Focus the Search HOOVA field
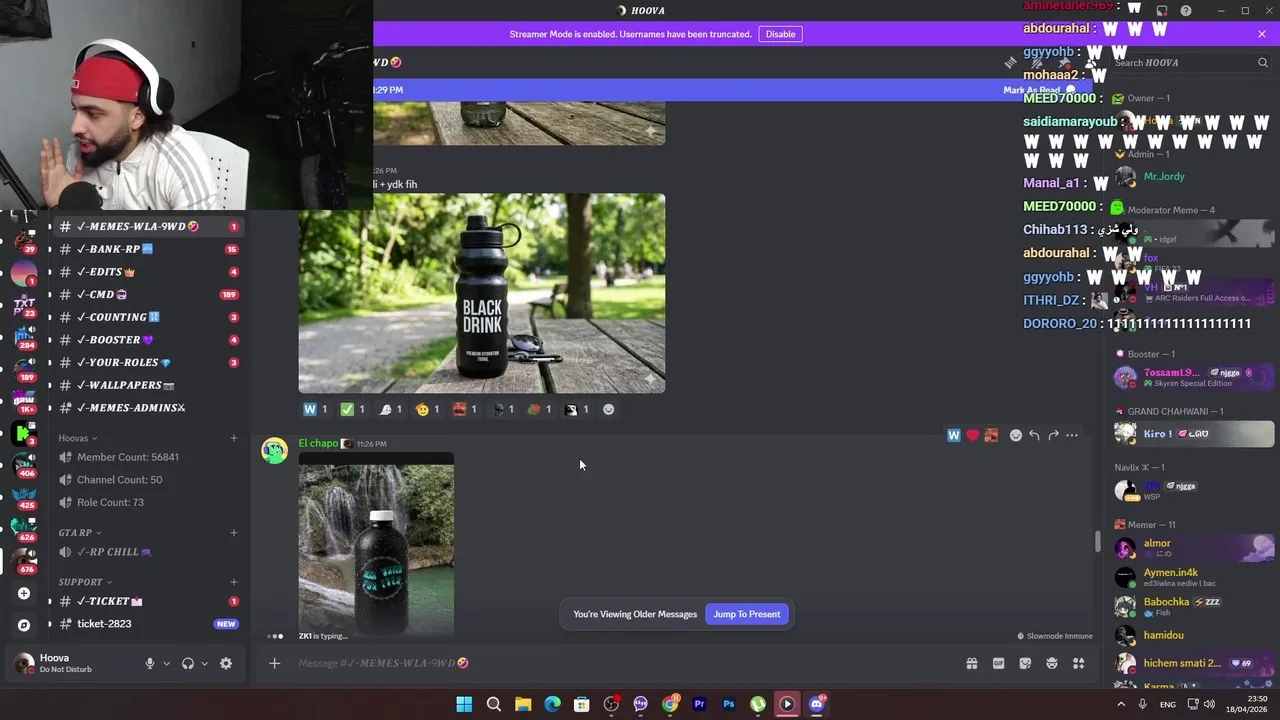 point(1190,62)
